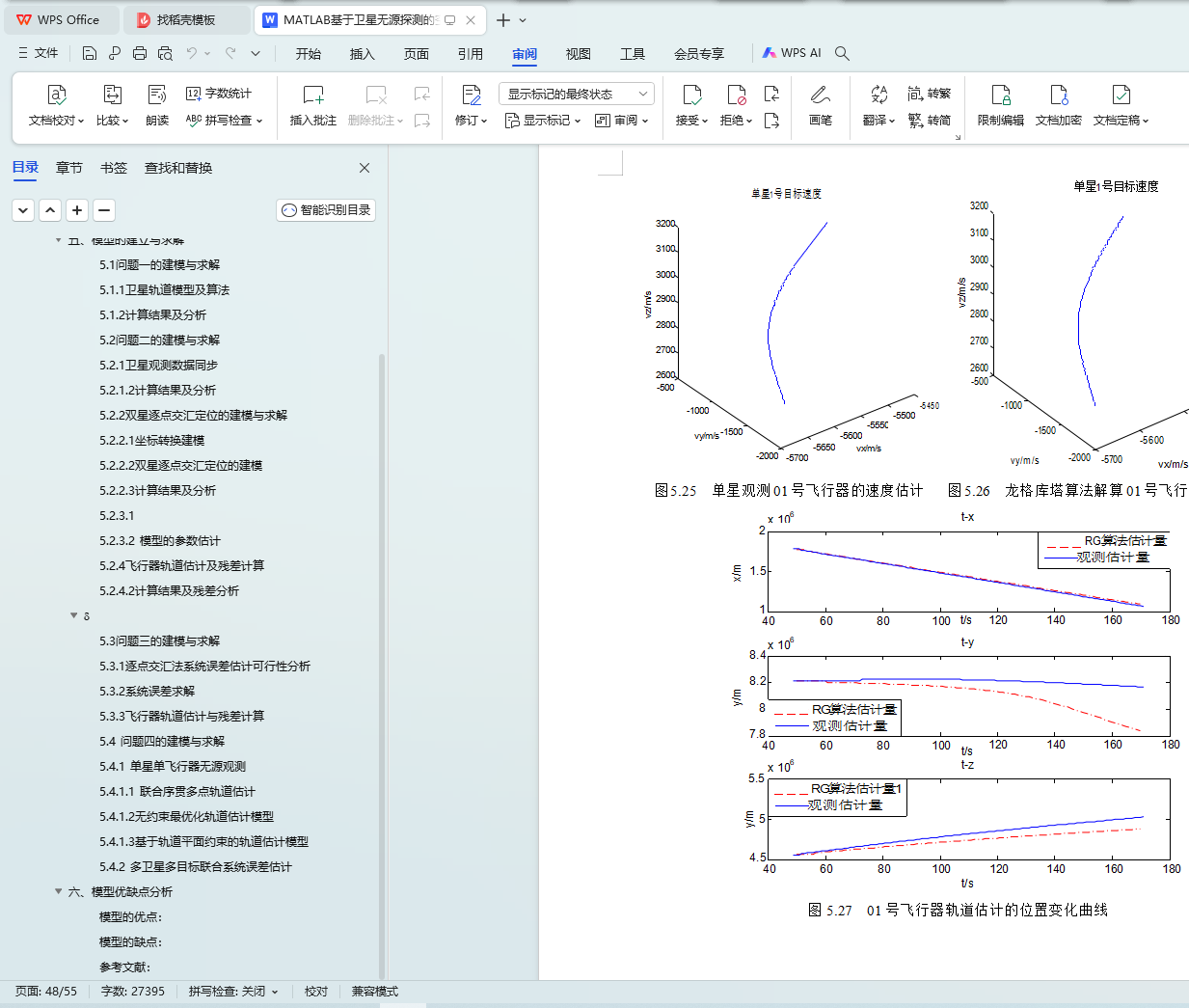Switch to the 引用 ribbon tab

(471, 54)
